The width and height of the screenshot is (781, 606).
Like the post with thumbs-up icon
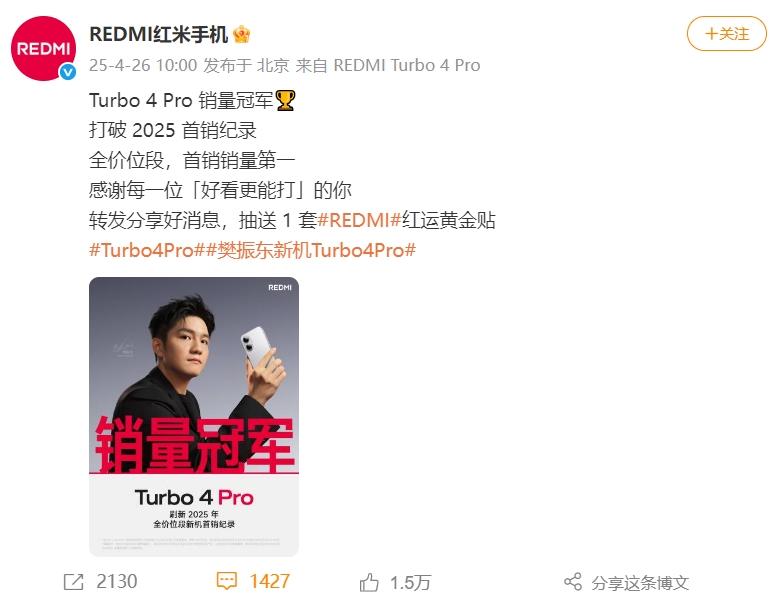pos(369,582)
